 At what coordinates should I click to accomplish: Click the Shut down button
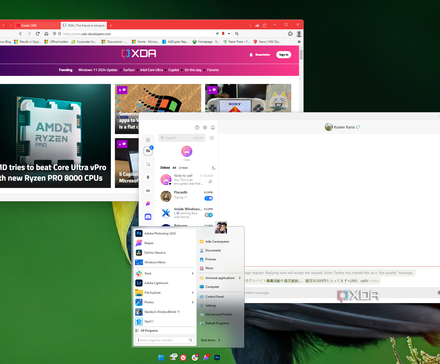[208, 340]
